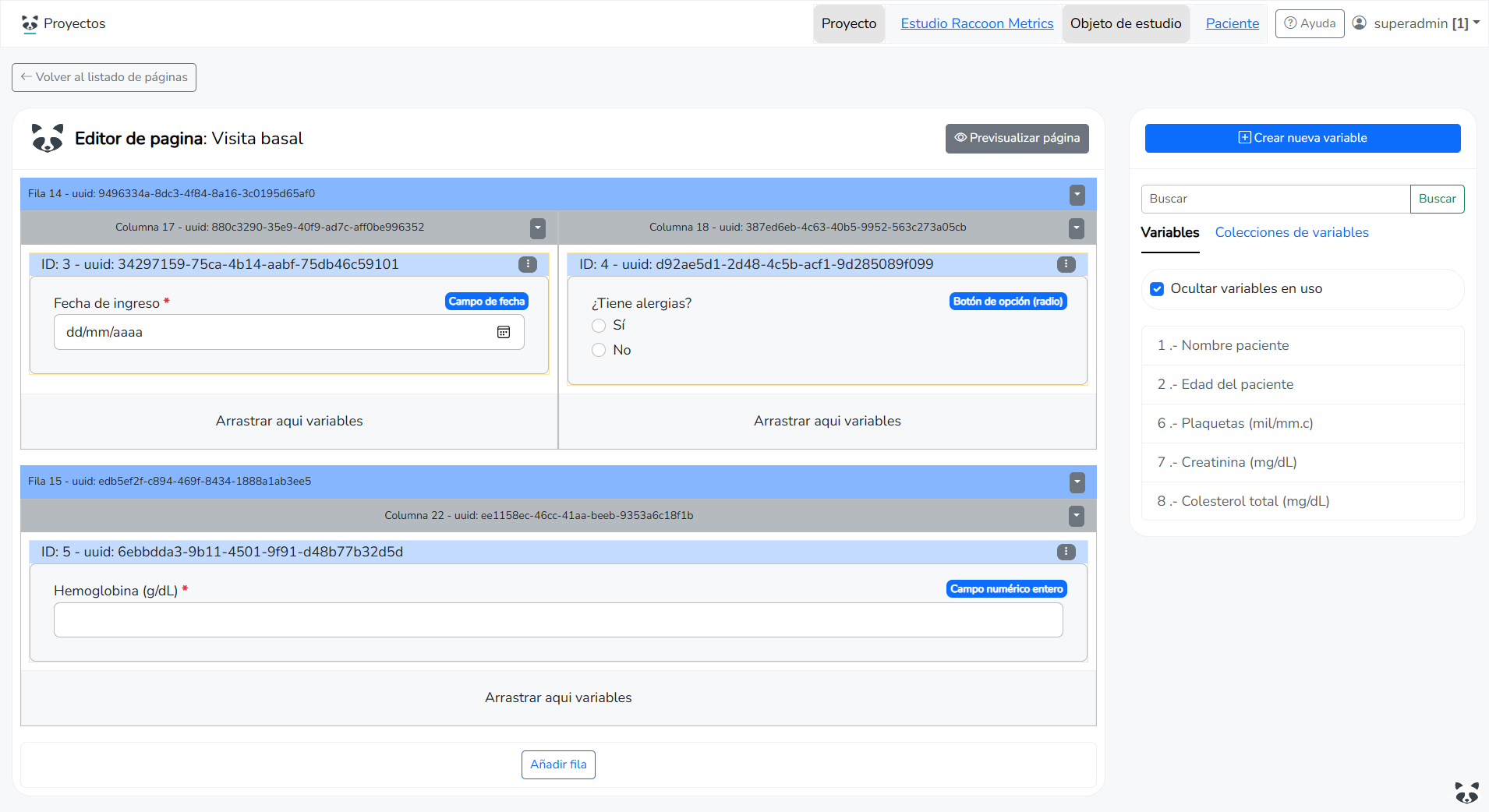Click the raccoon icon in the bottom corner
This screenshot has height=812, width=1489.
pyautogui.click(x=1466, y=793)
